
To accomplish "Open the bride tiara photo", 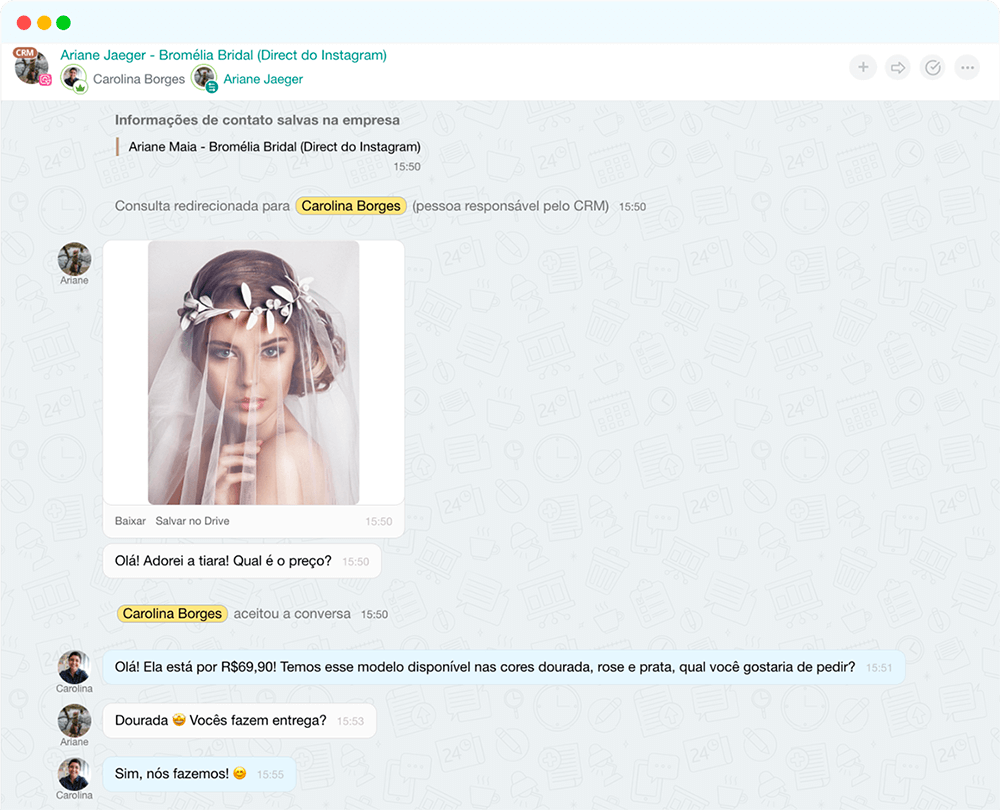I will click(253, 372).
